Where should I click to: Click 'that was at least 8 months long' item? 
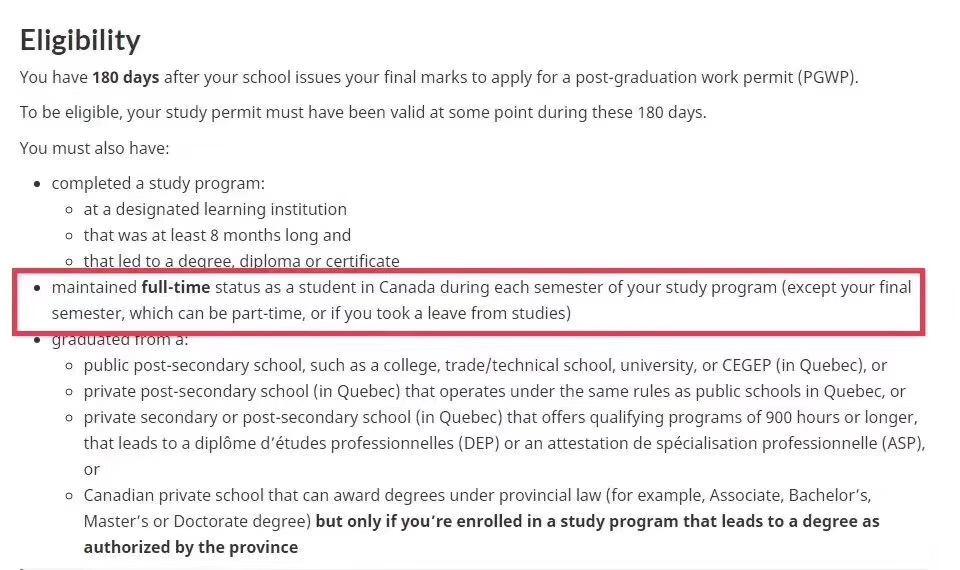pos(217,236)
